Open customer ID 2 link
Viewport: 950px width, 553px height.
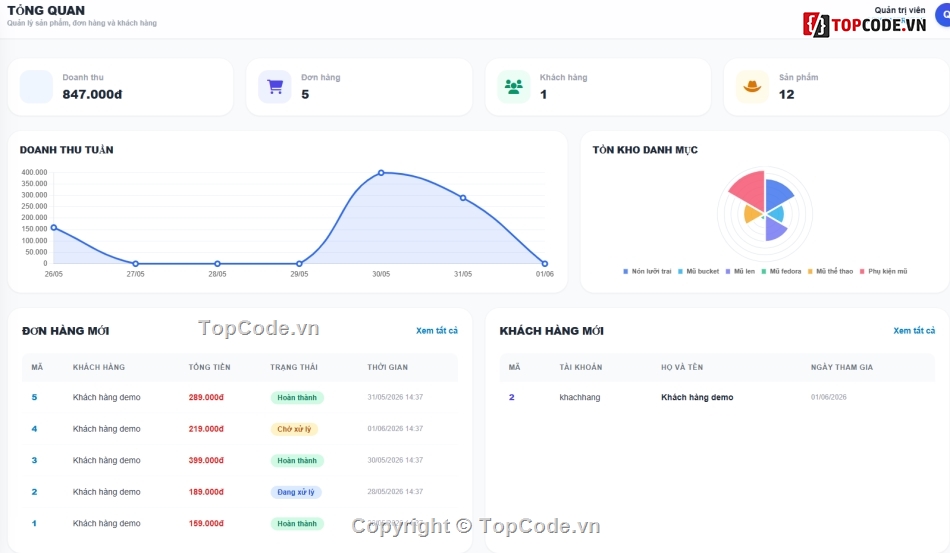point(512,397)
